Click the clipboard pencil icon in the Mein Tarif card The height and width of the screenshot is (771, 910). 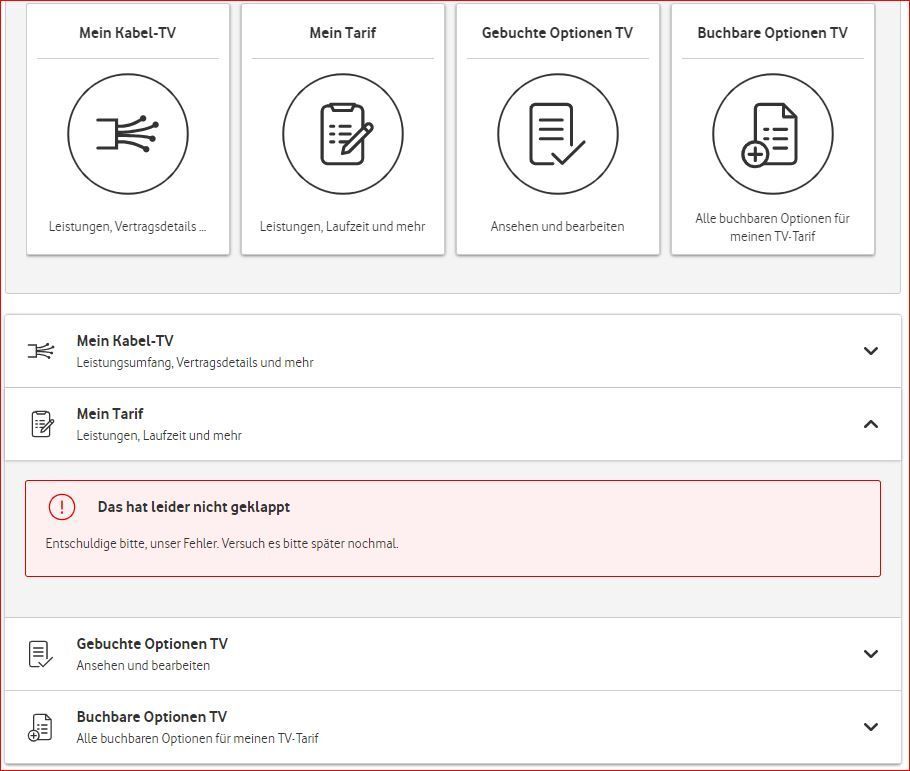(x=342, y=134)
